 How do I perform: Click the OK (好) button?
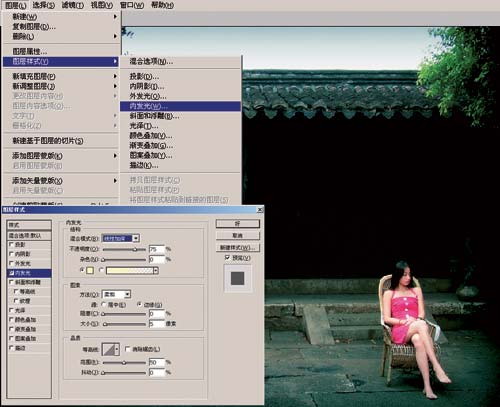click(238, 223)
